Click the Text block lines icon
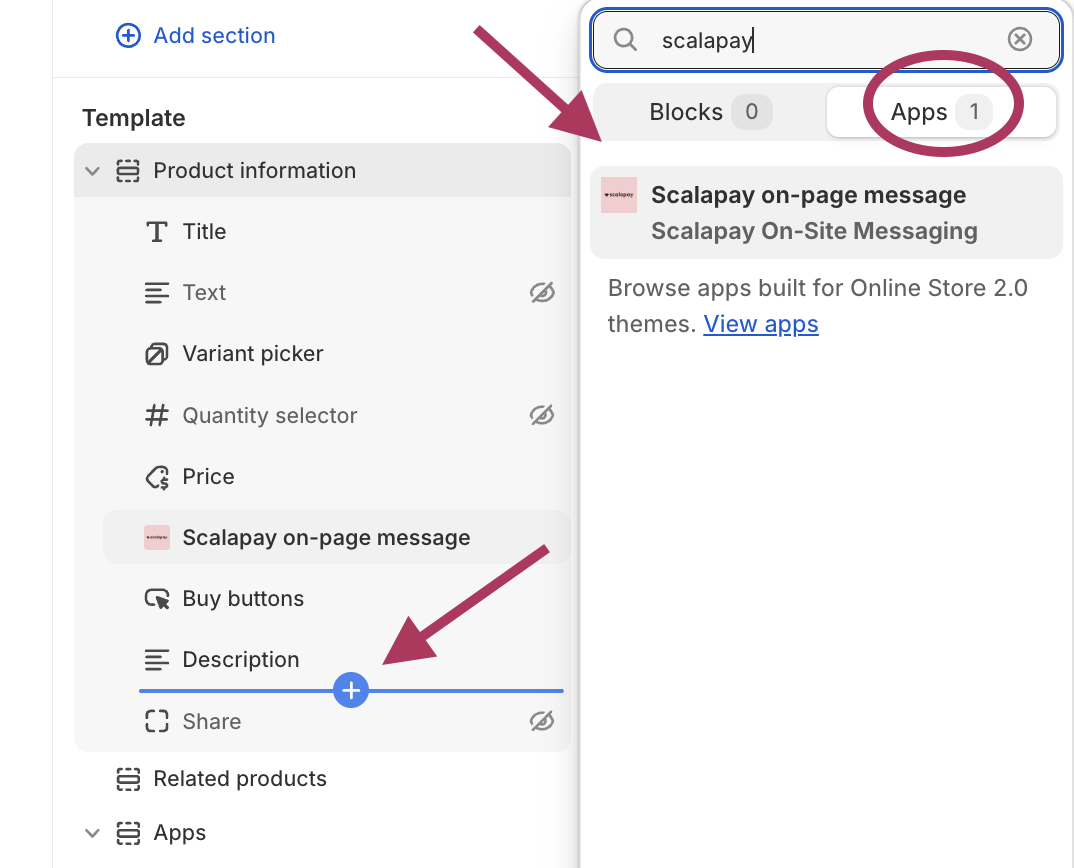1074x868 pixels. [157, 293]
